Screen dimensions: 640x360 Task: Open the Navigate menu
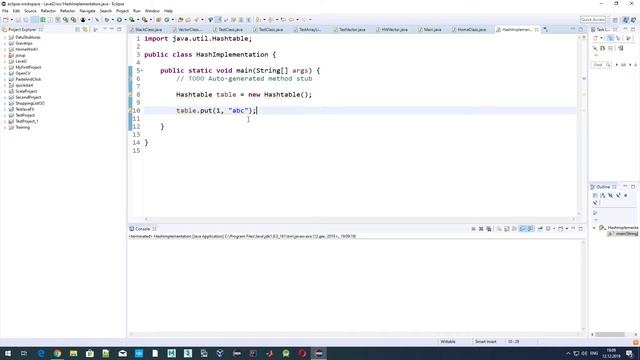coord(87,11)
